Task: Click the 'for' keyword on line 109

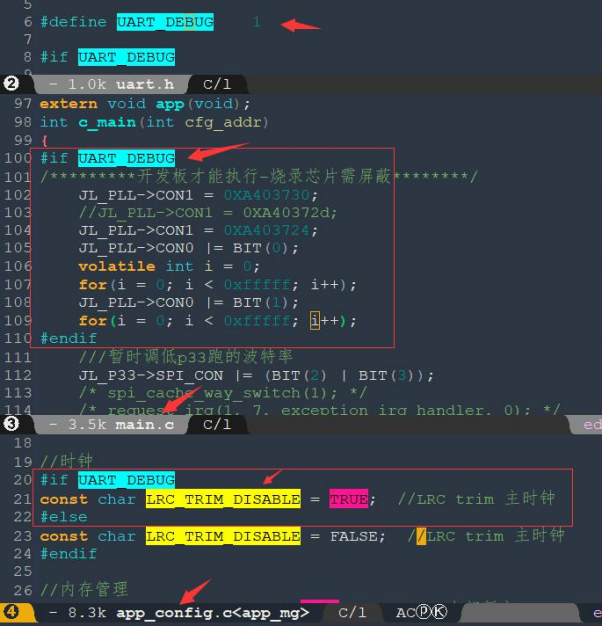Action: point(93,321)
